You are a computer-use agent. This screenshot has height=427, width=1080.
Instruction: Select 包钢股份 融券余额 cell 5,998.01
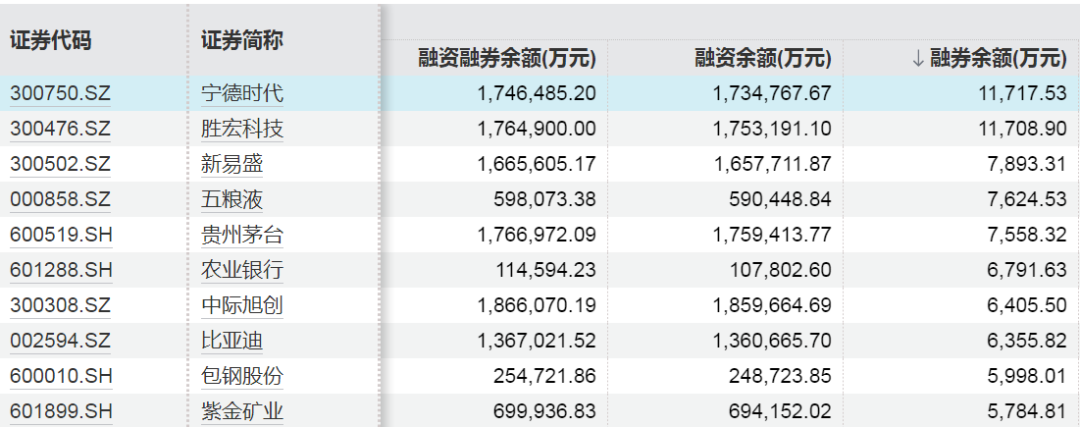point(1028,376)
